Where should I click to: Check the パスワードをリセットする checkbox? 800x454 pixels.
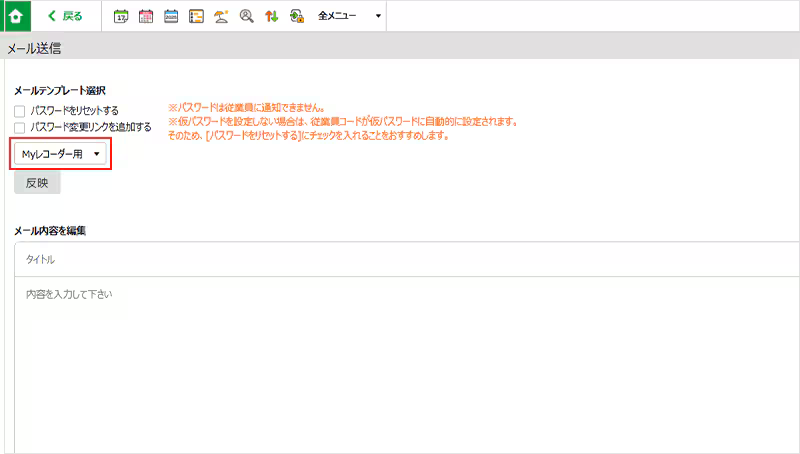tap(20, 111)
